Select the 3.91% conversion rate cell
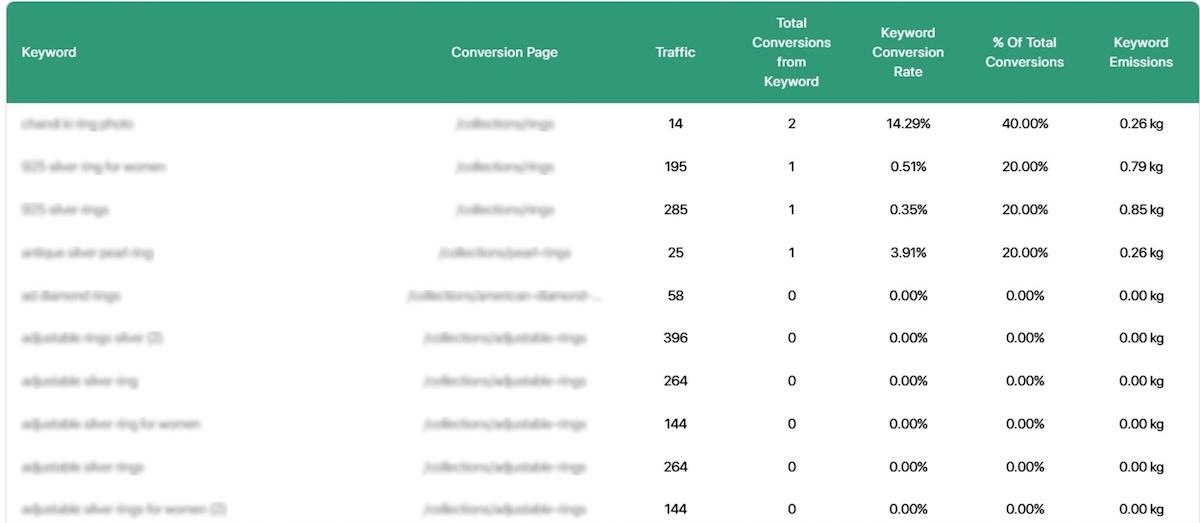 pos(907,253)
